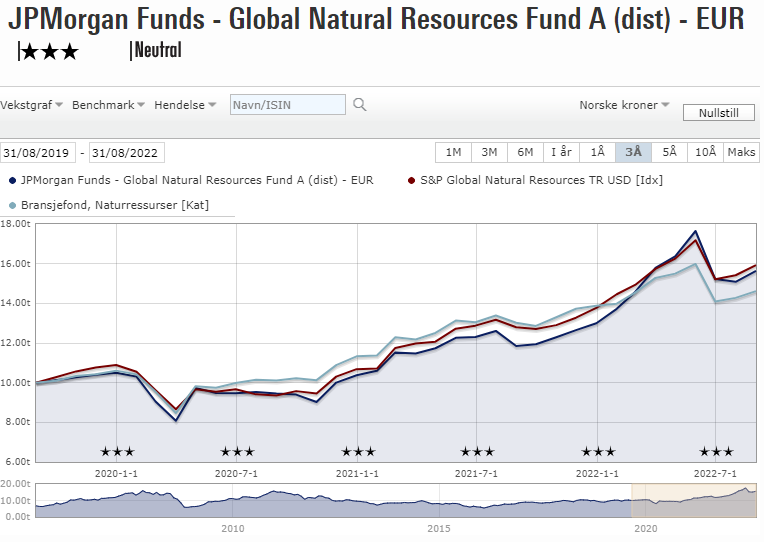Click the JPMorgan Funds legend label
Screen dimensions: 764x542
pos(197,180)
